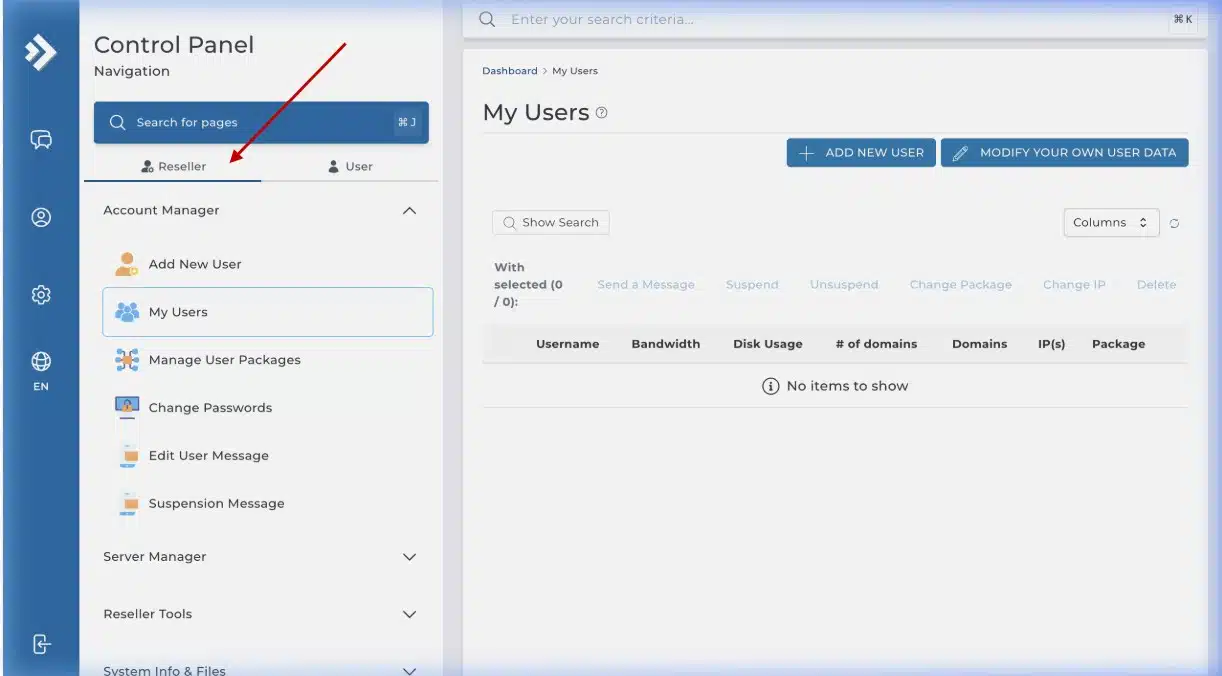Click MODIFY YOUR OWN USER DATA button
The image size is (1222, 676).
pos(1064,153)
